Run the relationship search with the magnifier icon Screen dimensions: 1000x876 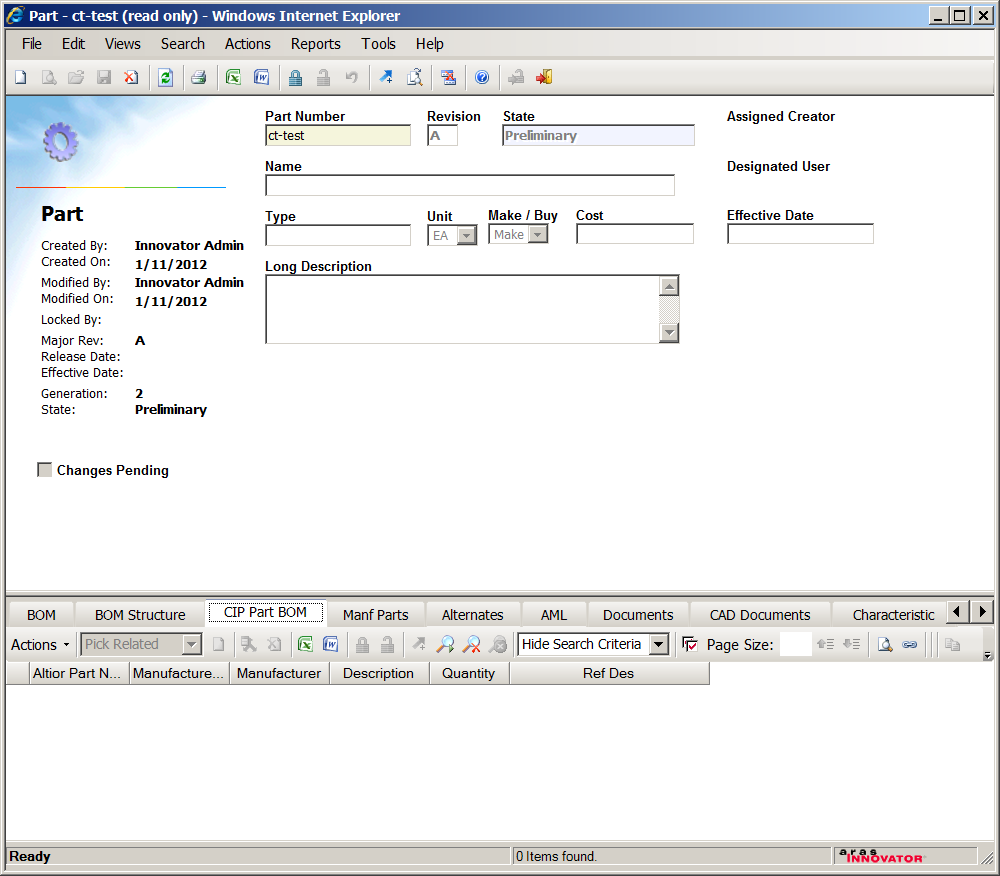click(445, 644)
